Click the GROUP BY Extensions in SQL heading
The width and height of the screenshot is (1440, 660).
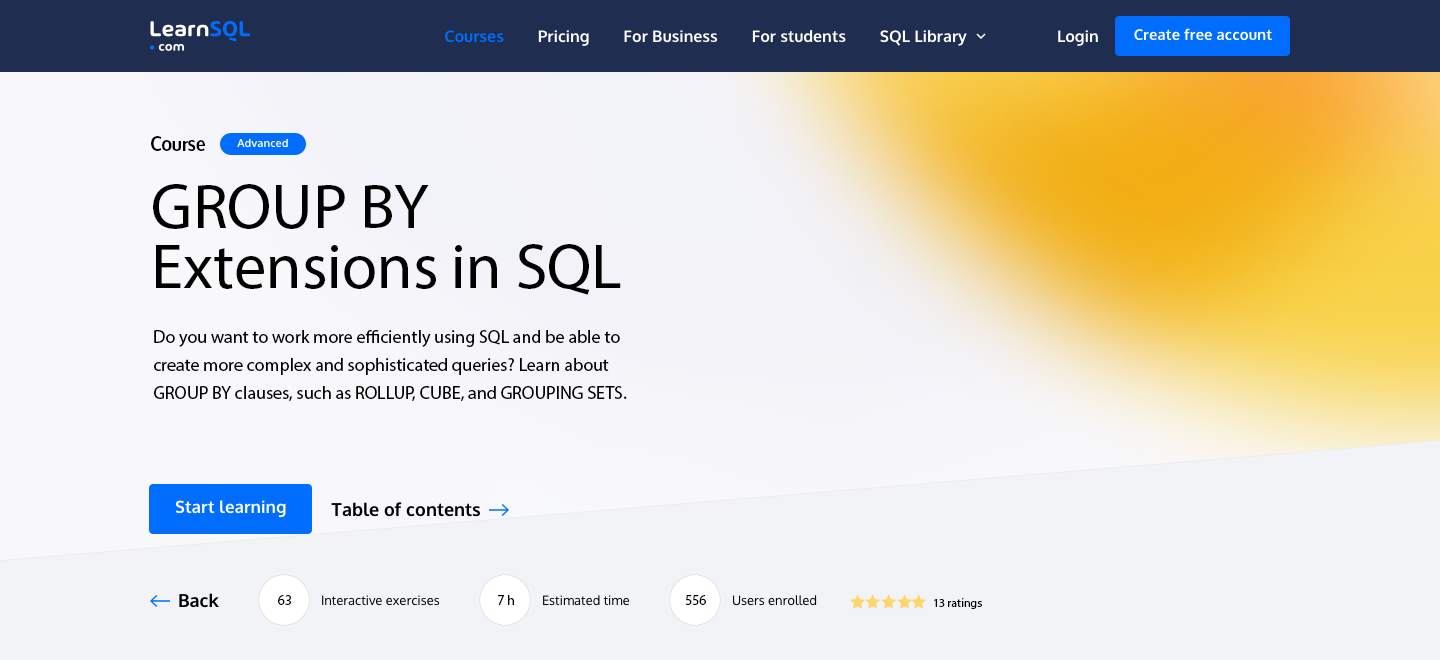coord(386,237)
